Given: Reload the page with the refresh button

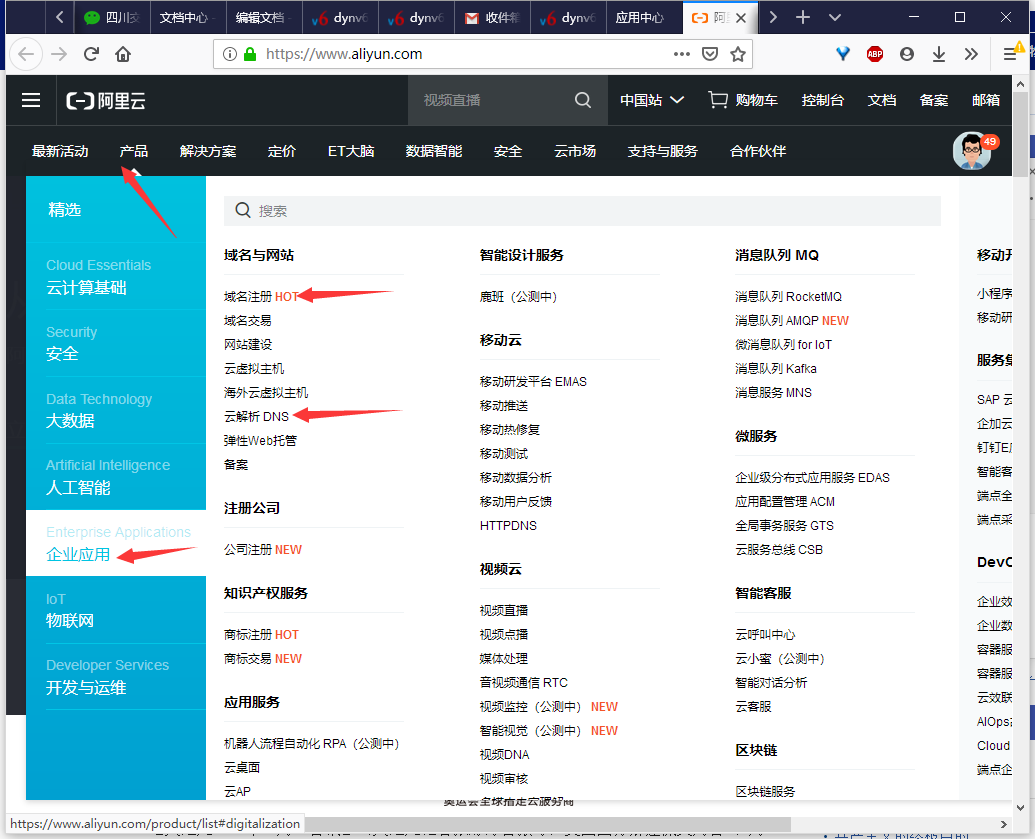Looking at the screenshot, I should point(91,54).
